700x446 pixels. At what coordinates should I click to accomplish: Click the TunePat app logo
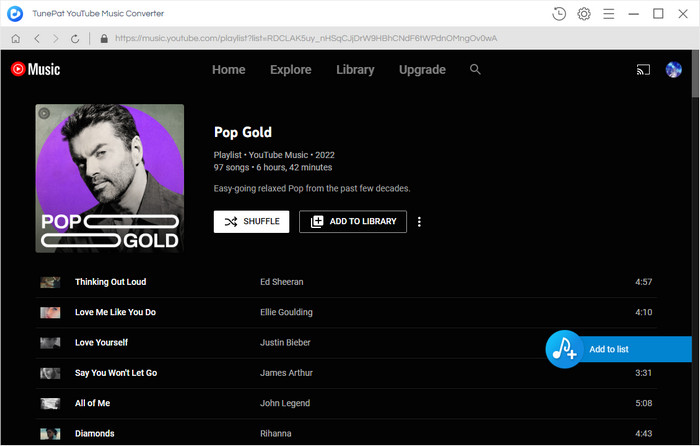point(15,14)
